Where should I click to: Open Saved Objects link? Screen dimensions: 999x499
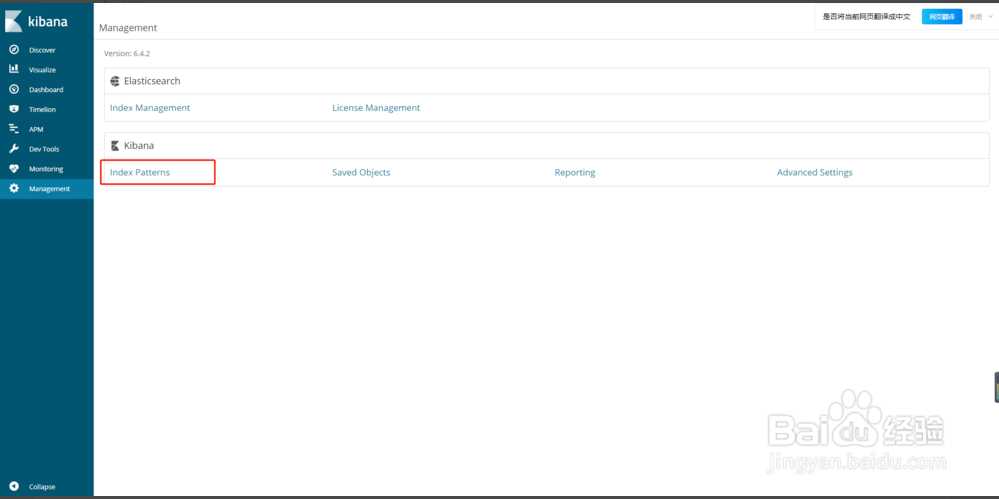361,172
